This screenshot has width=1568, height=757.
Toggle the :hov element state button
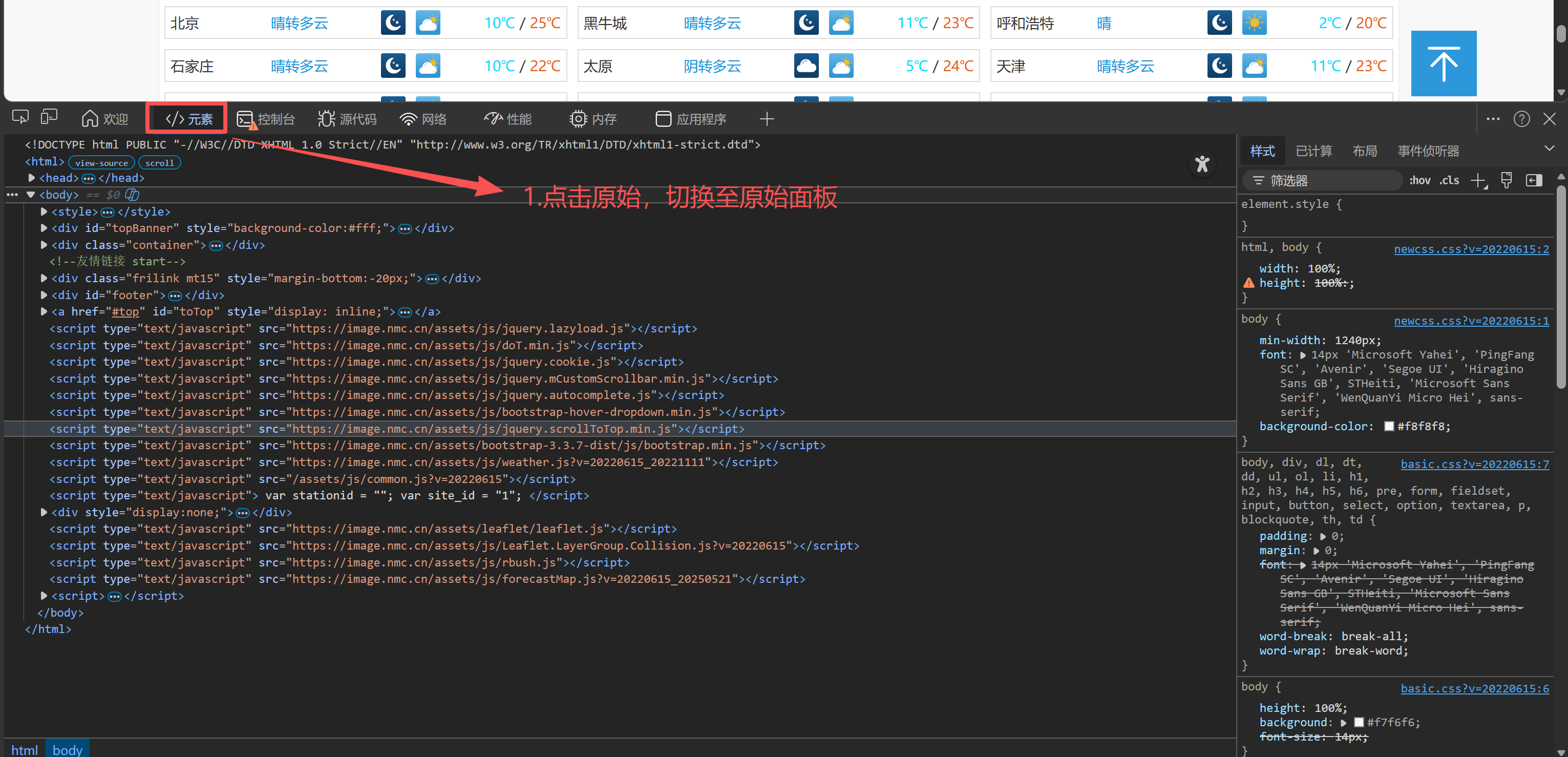point(1419,180)
